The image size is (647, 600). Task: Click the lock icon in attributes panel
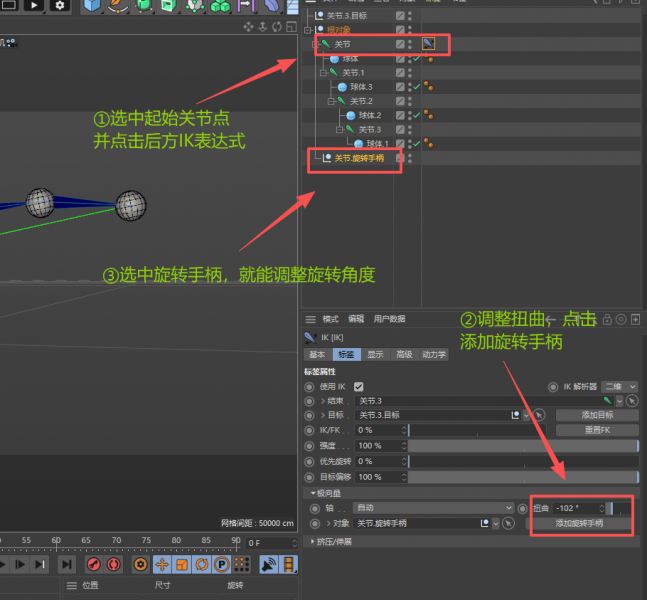[606, 319]
